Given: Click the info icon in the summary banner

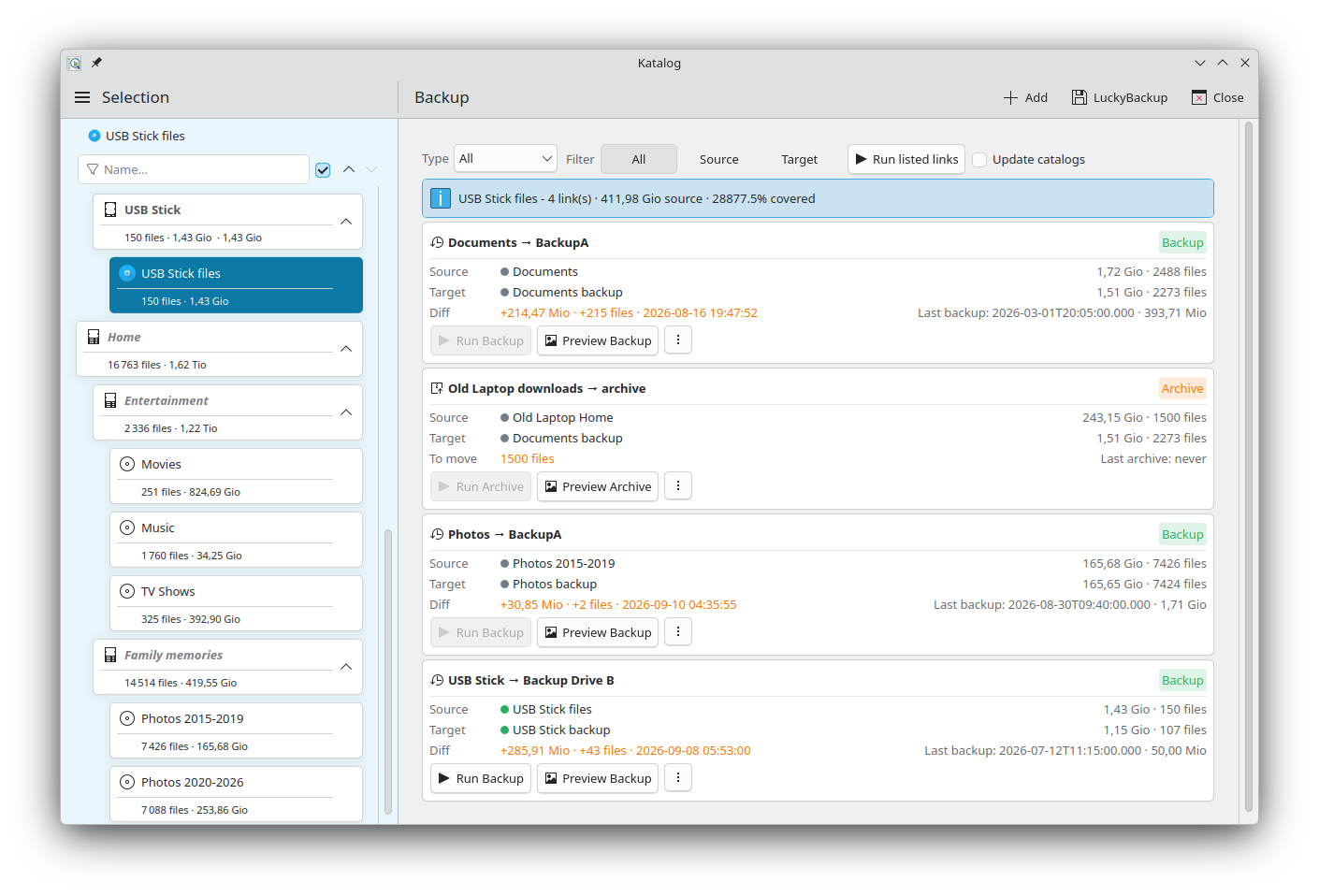Looking at the screenshot, I should pos(440,198).
